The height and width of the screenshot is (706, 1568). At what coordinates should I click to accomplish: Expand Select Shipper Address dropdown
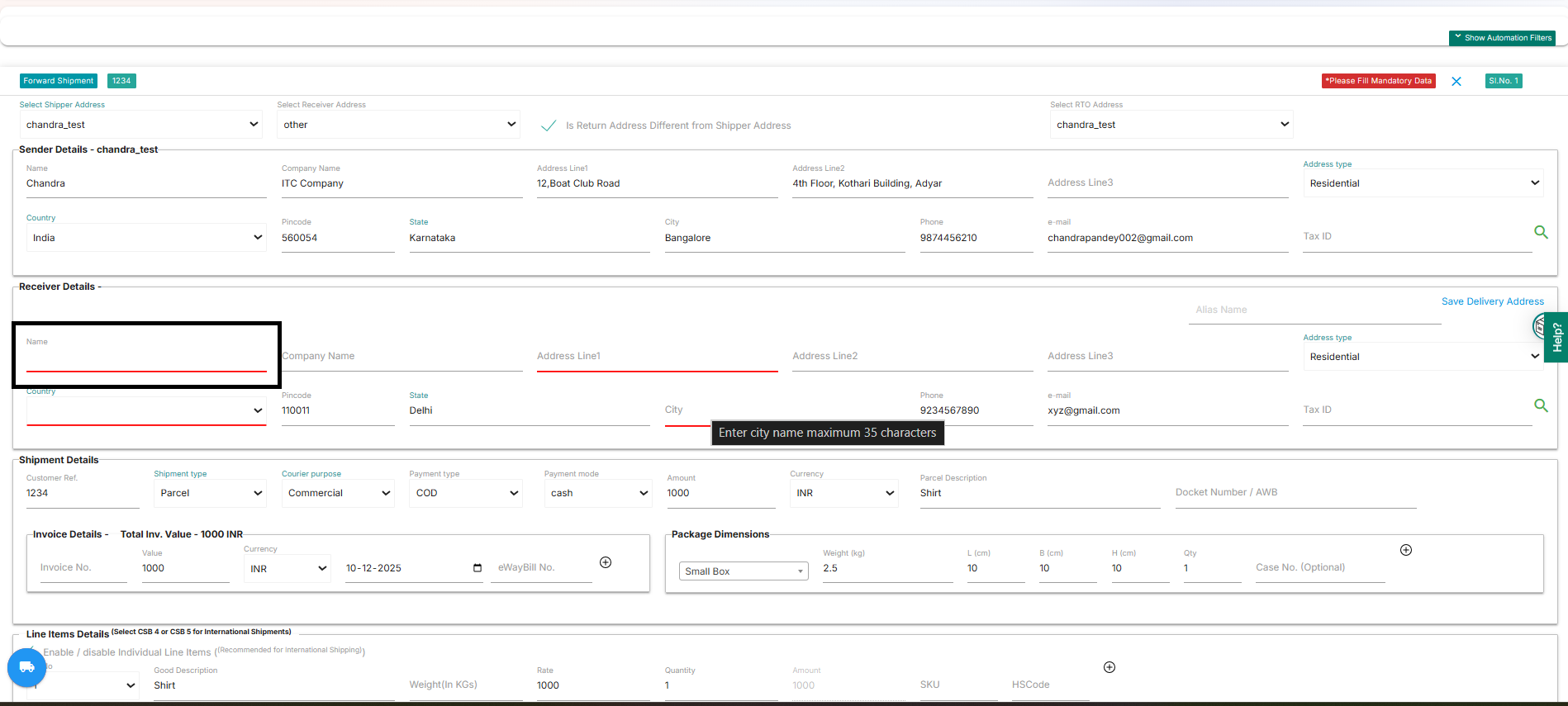point(141,125)
